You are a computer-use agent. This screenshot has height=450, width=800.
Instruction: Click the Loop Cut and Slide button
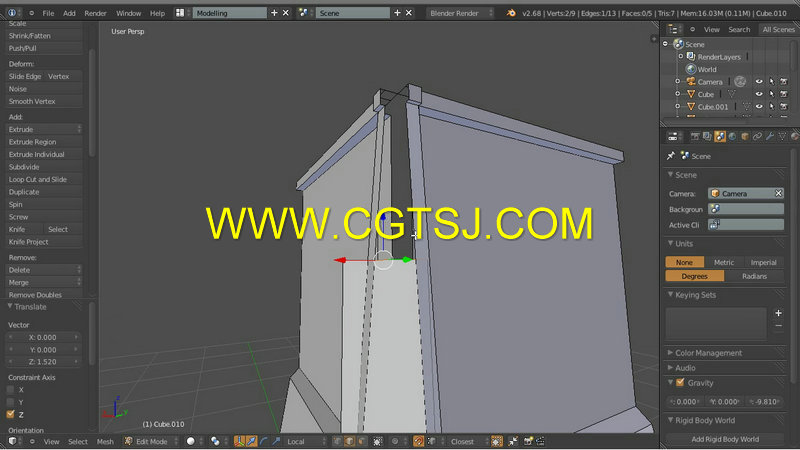click(44, 180)
